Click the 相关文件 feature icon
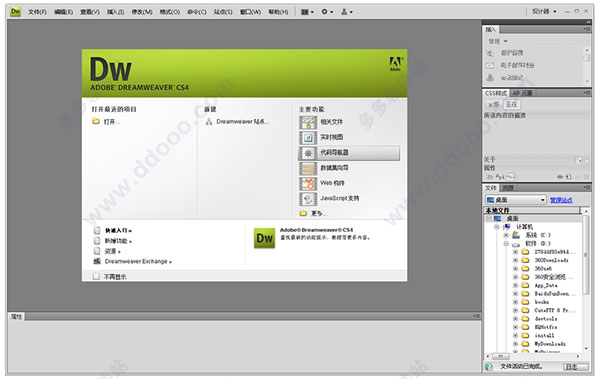 [308, 122]
